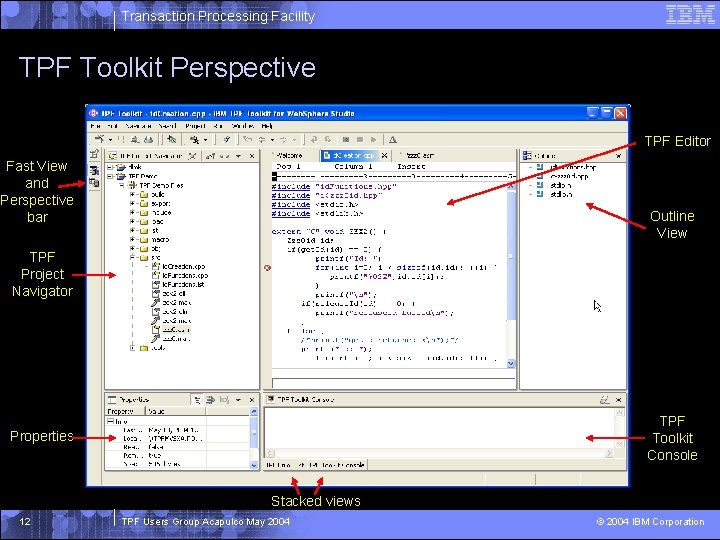This screenshot has height=540, width=720.
Task: Open the Project menu
Action: pyautogui.click(x=195, y=126)
